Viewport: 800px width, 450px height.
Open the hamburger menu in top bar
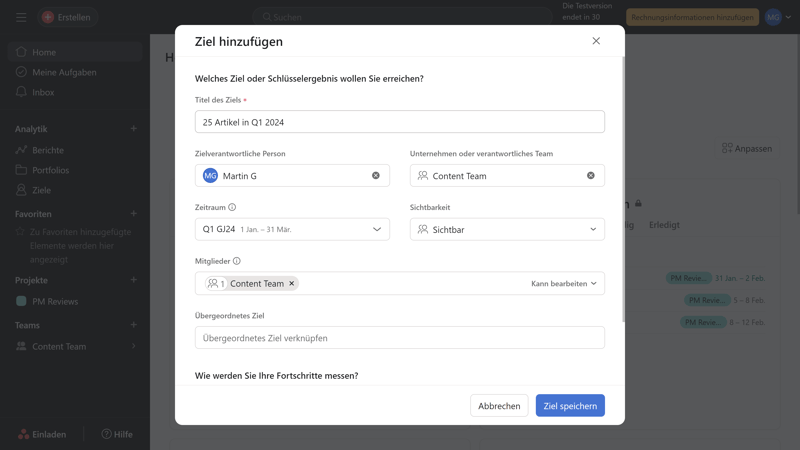21,17
